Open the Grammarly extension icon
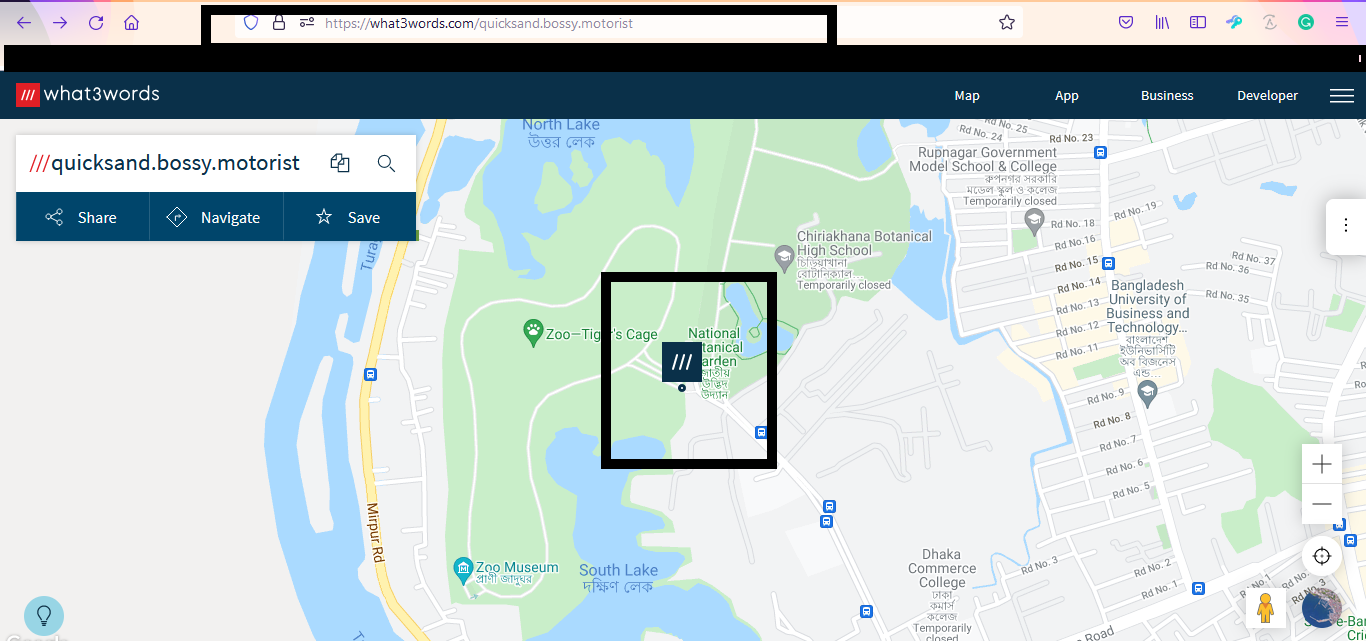Image resolution: width=1366 pixels, height=641 pixels. (1306, 22)
